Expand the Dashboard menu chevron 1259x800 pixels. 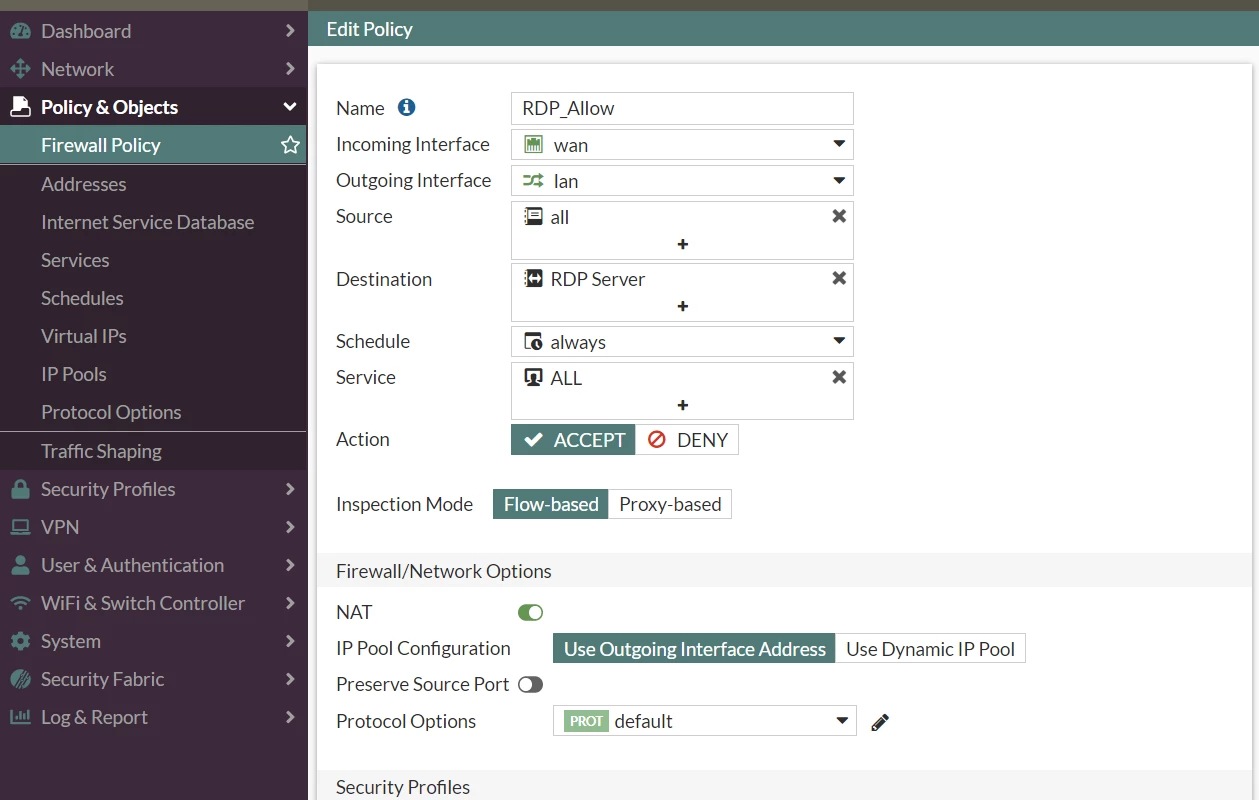point(290,31)
